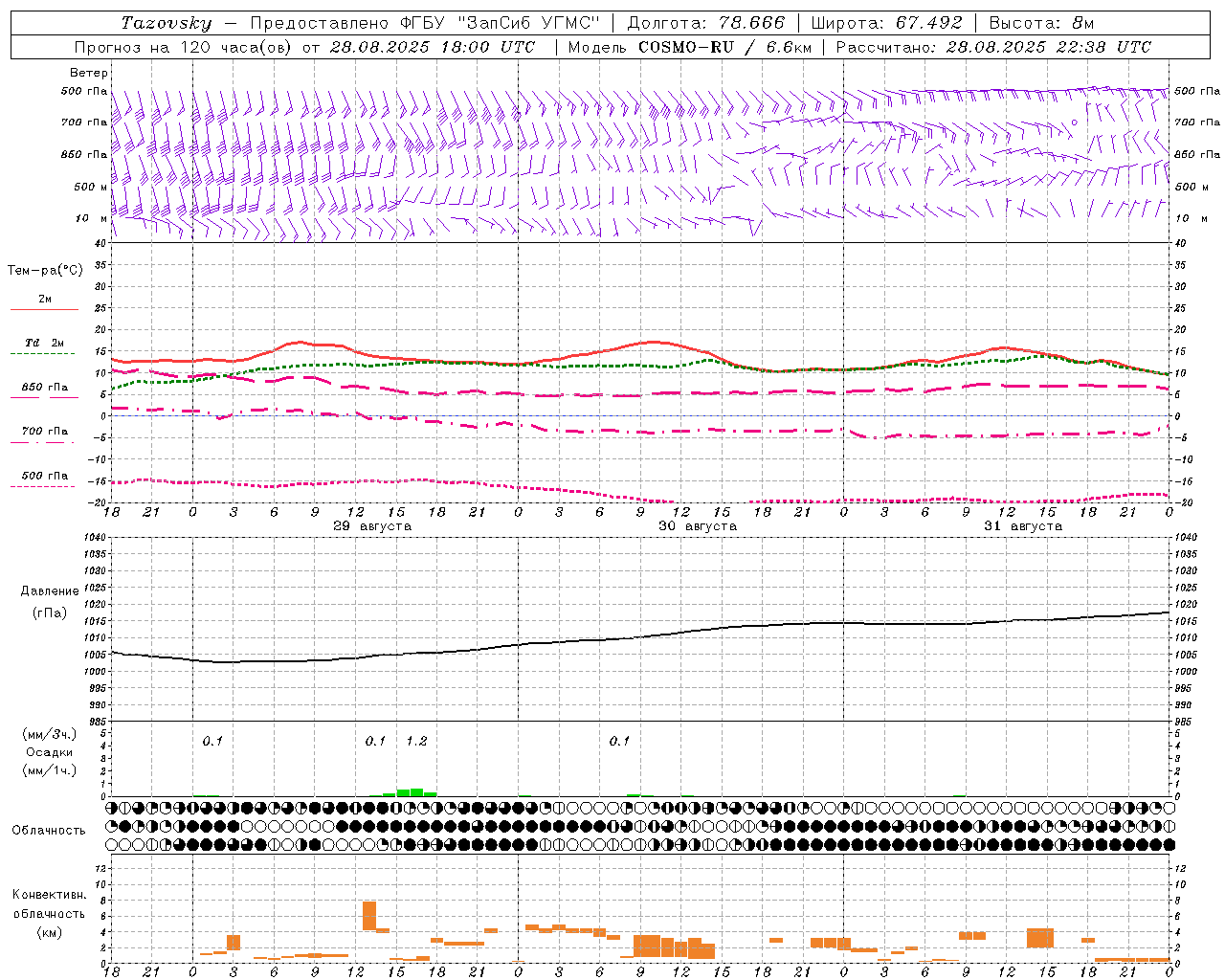This screenshot has width=1225, height=980.
Task: Select the red solid line sample under '2м'
Action: point(44,310)
